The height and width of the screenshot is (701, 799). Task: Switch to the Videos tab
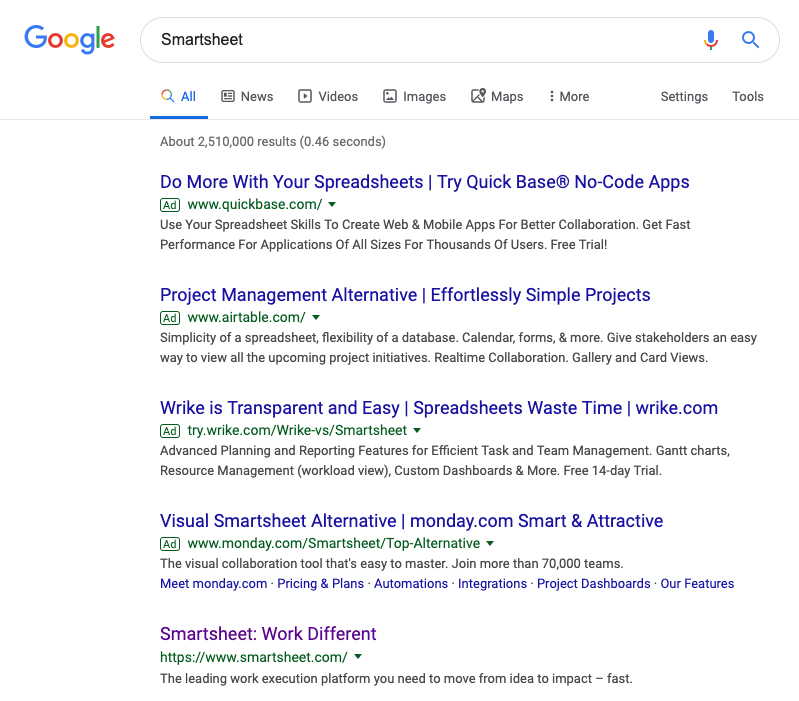point(328,97)
